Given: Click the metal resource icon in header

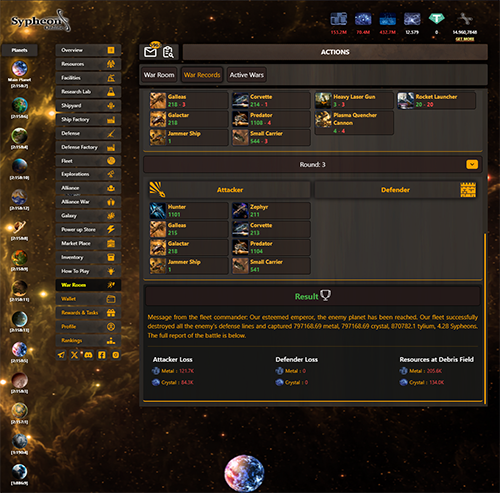Looking at the screenshot, I should (339, 19).
